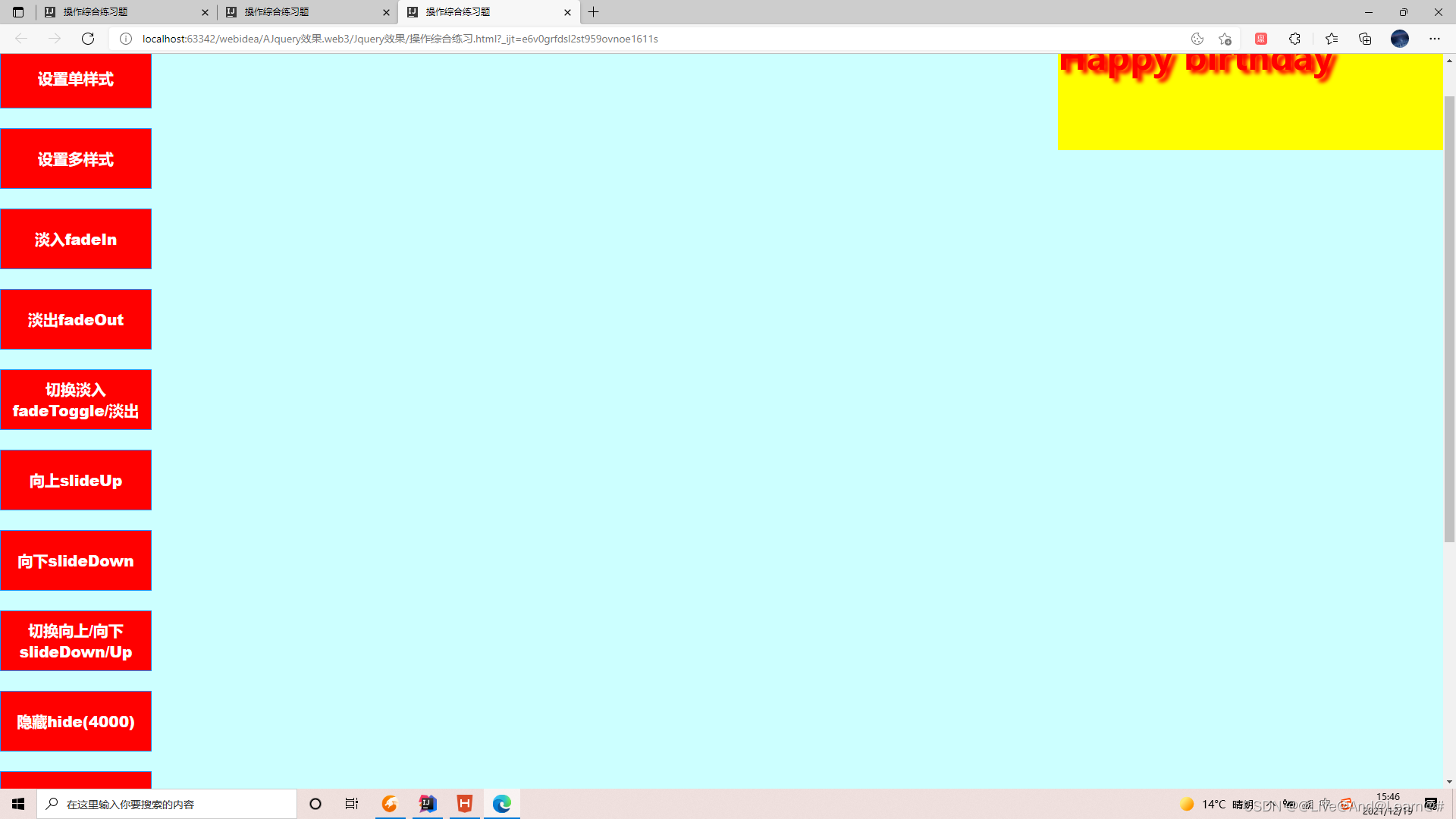
Task: Trigger the 淡出fadeOut button
Action: point(76,319)
